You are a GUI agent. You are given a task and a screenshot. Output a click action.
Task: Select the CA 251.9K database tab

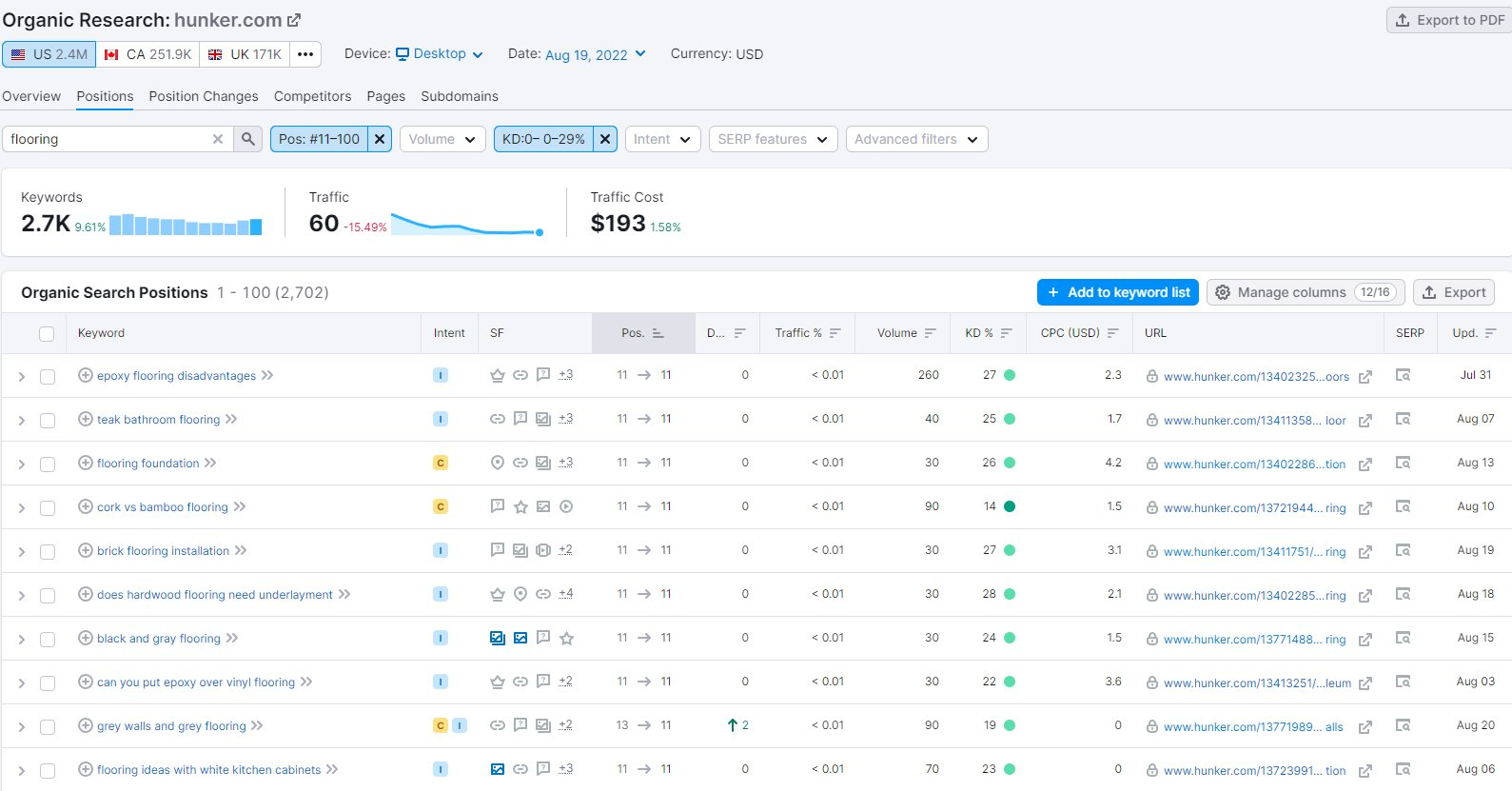pyautogui.click(x=147, y=54)
